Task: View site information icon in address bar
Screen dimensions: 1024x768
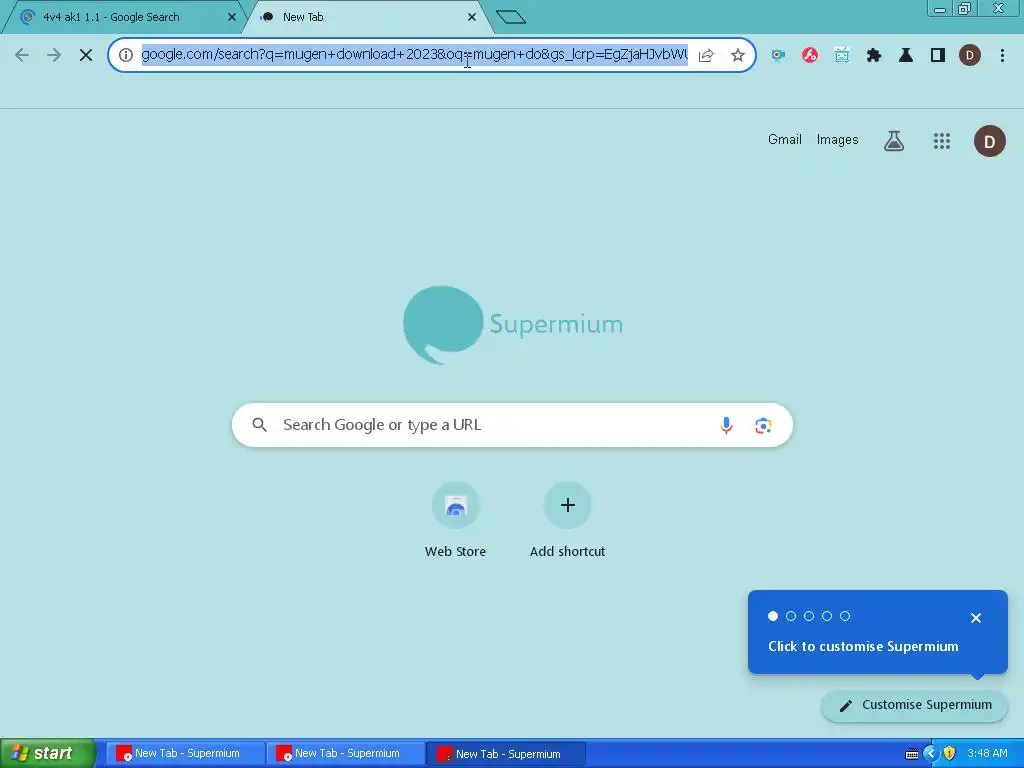Action: tap(126, 55)
